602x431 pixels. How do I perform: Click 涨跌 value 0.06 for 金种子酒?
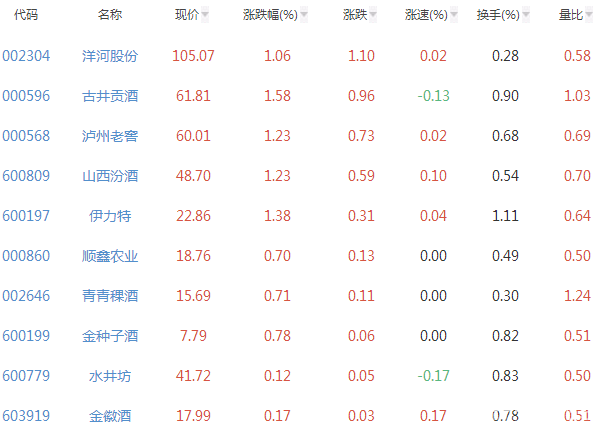[x=361, y=336]
